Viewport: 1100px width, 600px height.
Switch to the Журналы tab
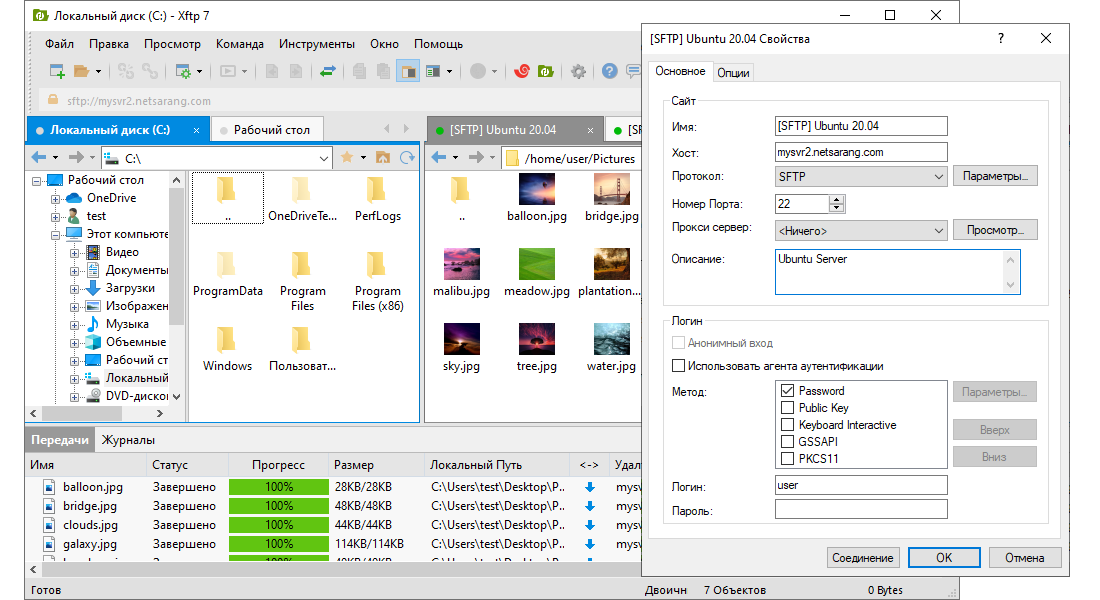point(128,440)
